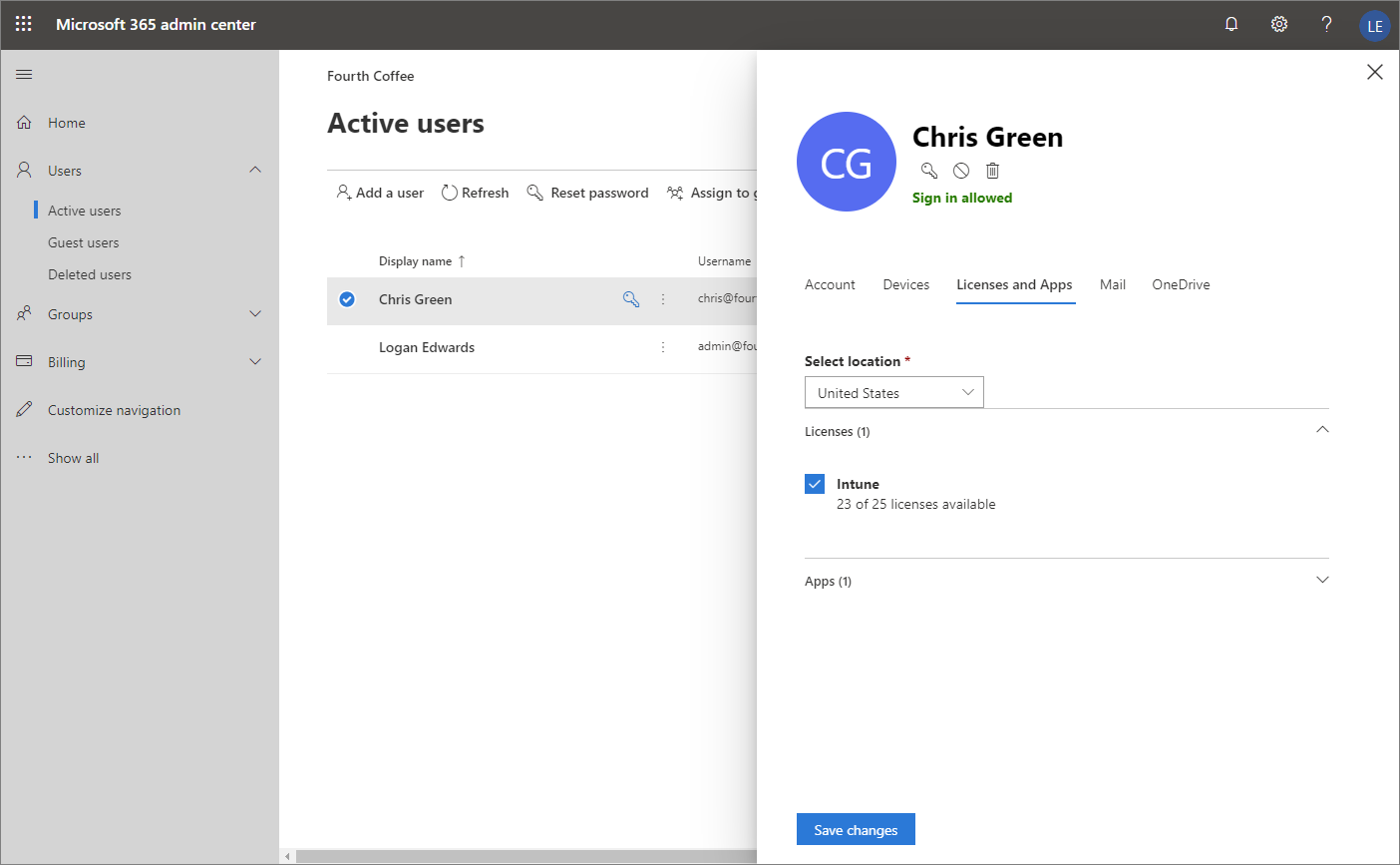
Task: Click the Show all ellipsis icon
Action: point(25,458)
